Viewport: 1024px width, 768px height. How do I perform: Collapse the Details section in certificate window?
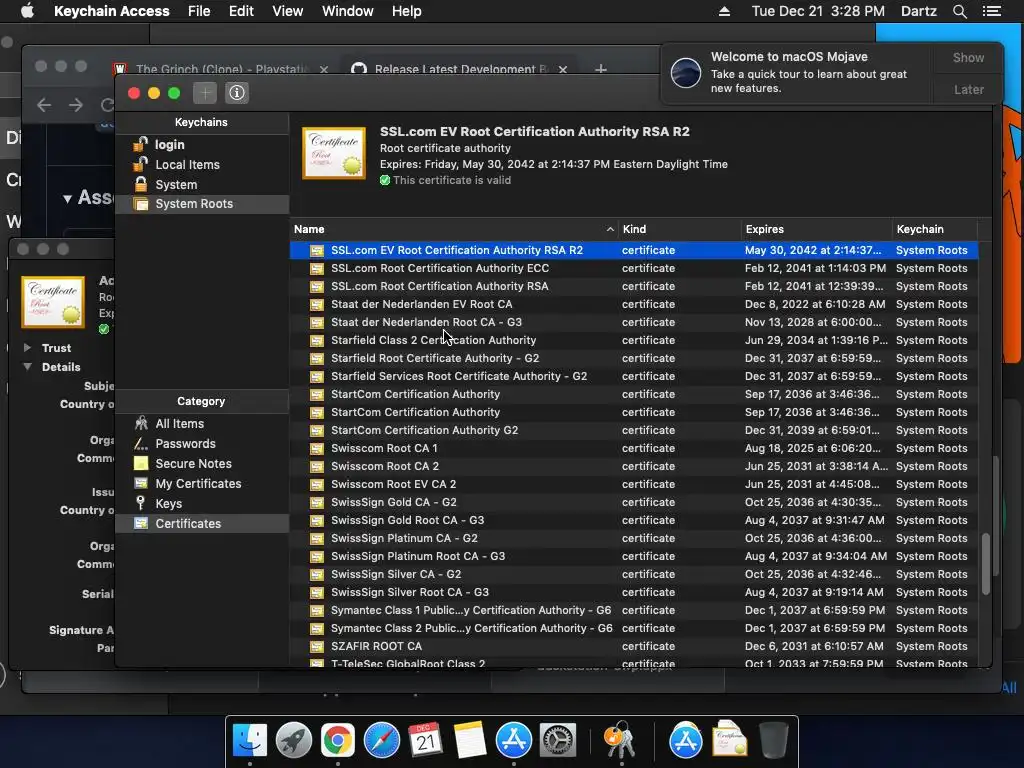(27, 366)
